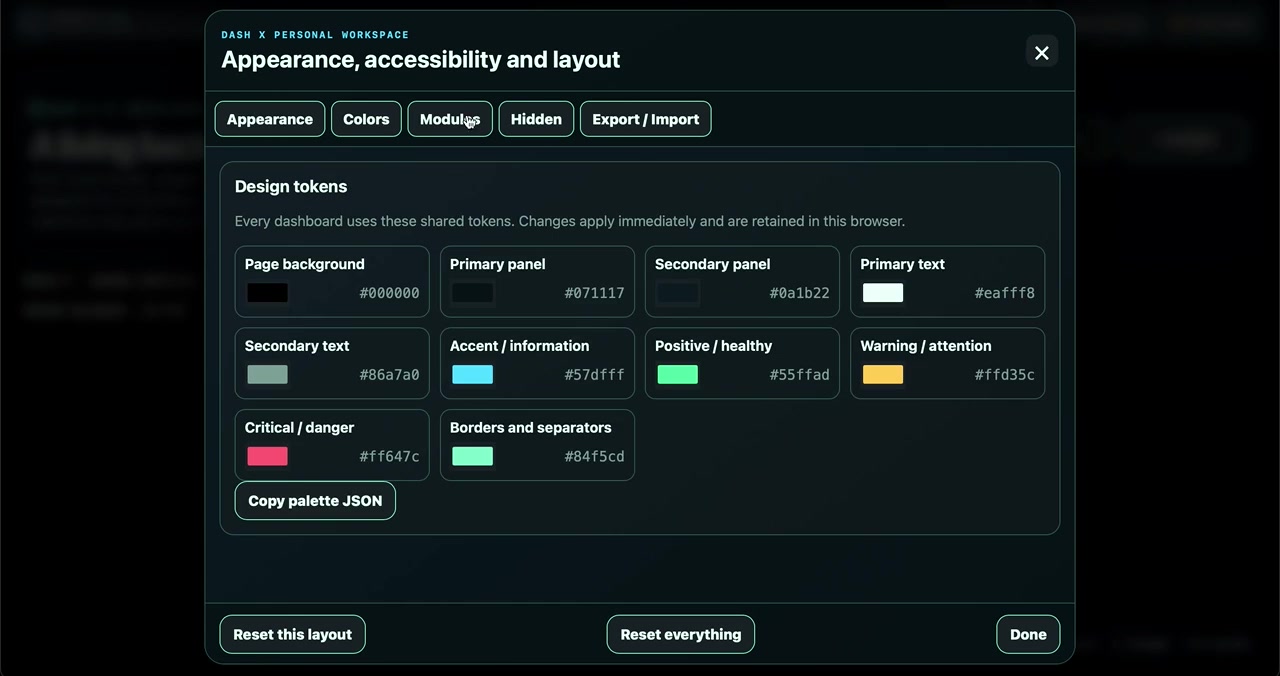This screenshot has width=1280, height=676.
Task: Select the #0a1b22 hex value
Action: [x=799, y=293]
